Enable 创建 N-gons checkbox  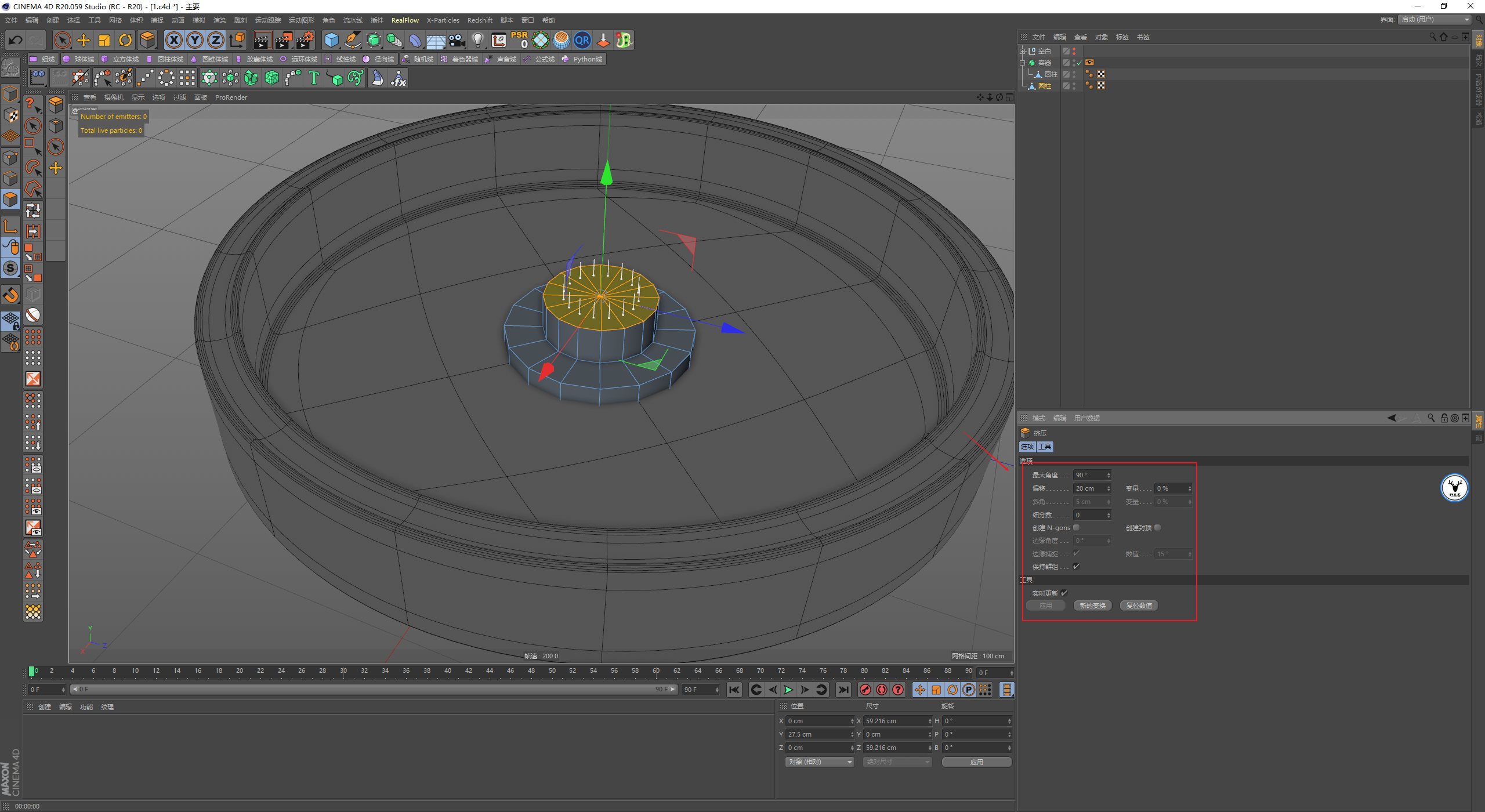(1077, 528)
